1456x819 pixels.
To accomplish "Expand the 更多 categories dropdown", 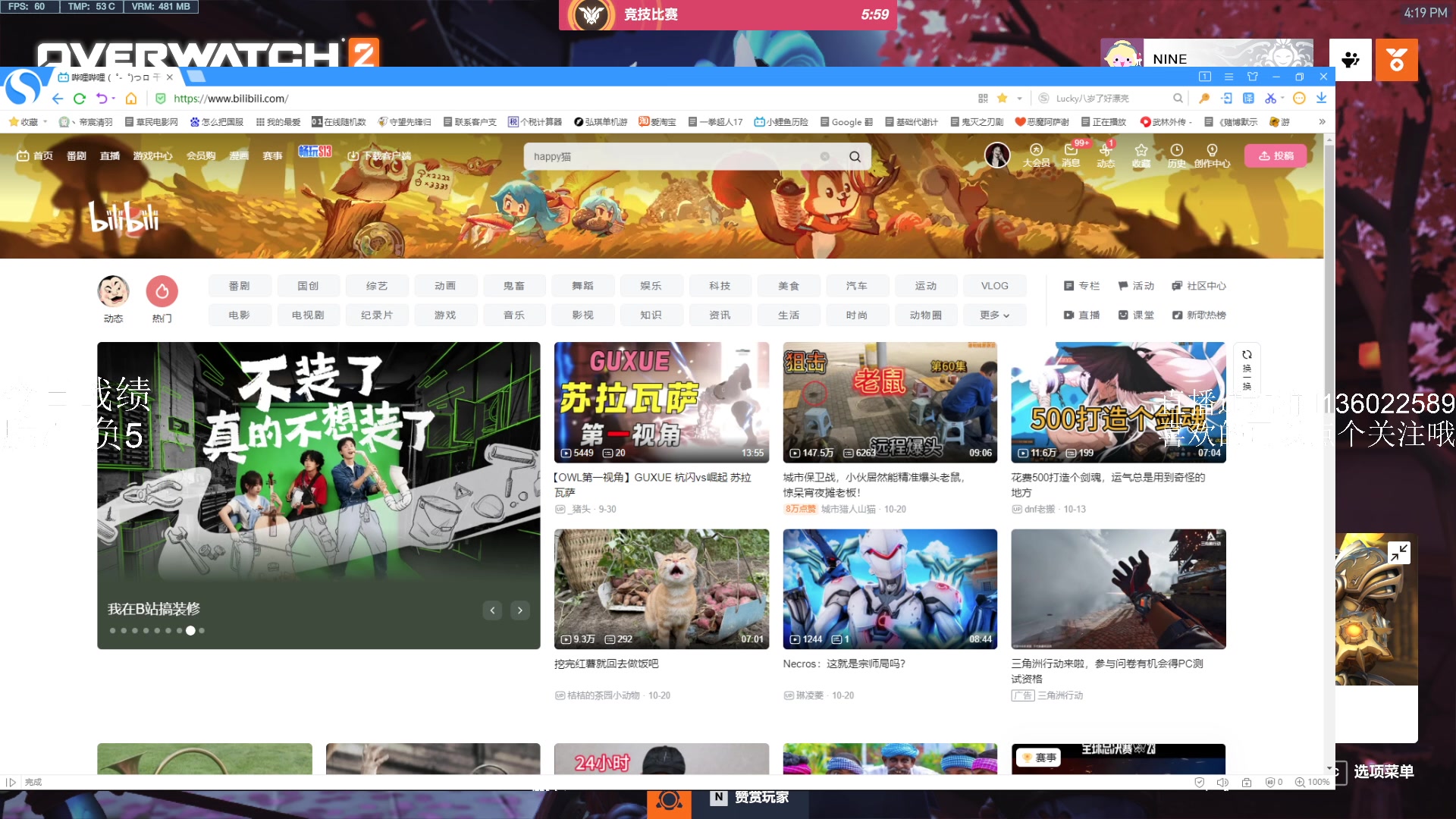I will click(x=994, y=315).
